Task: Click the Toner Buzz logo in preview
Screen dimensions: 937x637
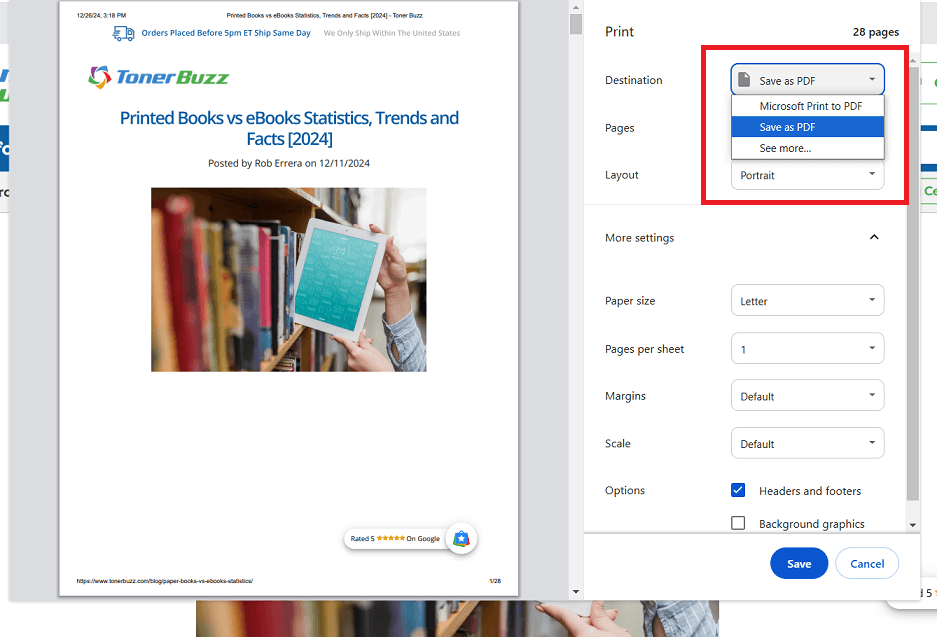Action: coord(158,77)
